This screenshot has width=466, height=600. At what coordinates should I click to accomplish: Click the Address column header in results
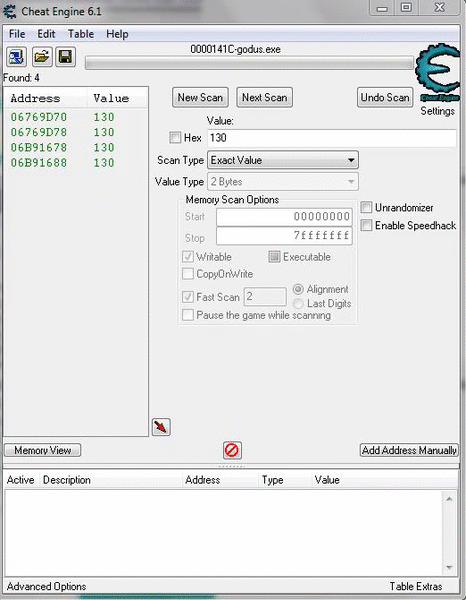46,98
